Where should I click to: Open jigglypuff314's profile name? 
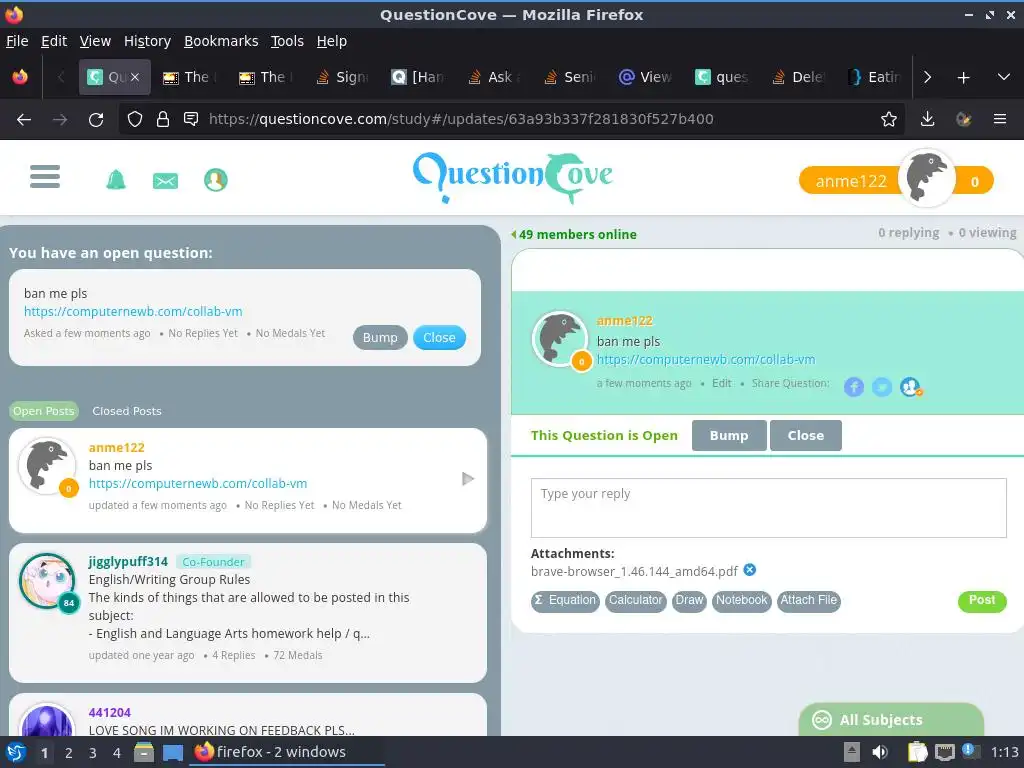(x=128, y=562)
